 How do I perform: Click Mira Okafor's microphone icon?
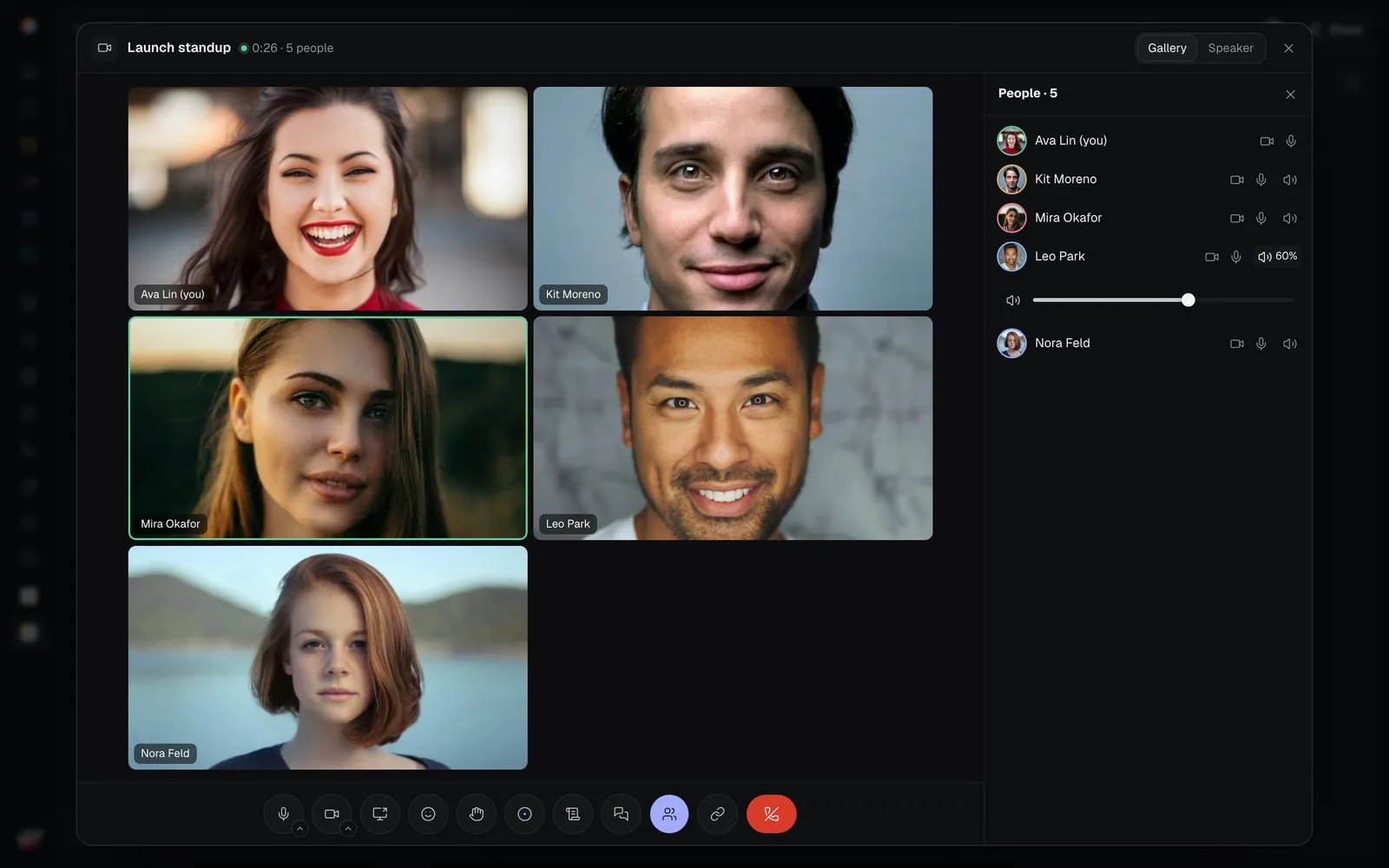1261,218
